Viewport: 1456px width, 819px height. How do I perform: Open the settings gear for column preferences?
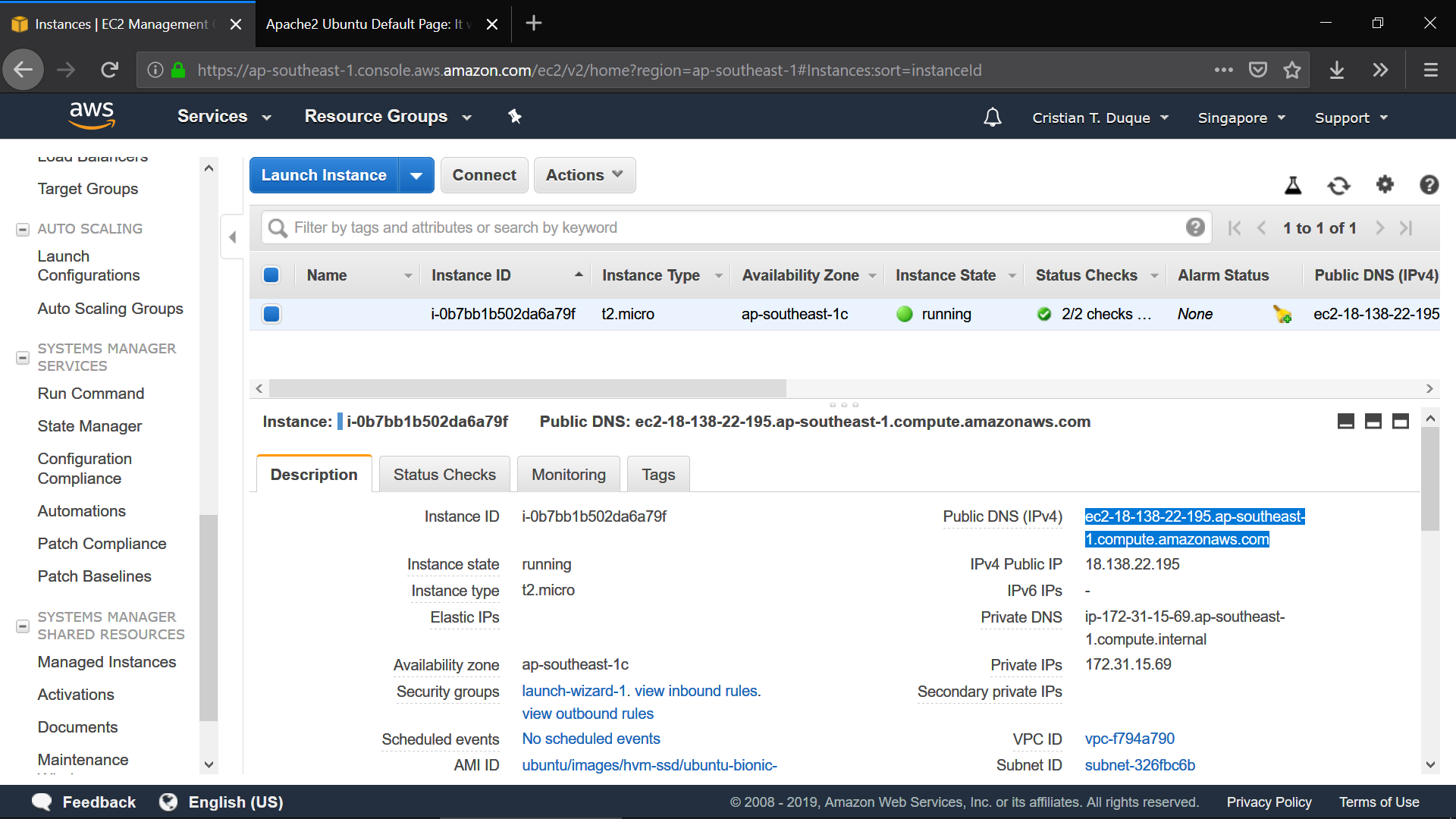pyautogui.click(x=1385, y=185)
